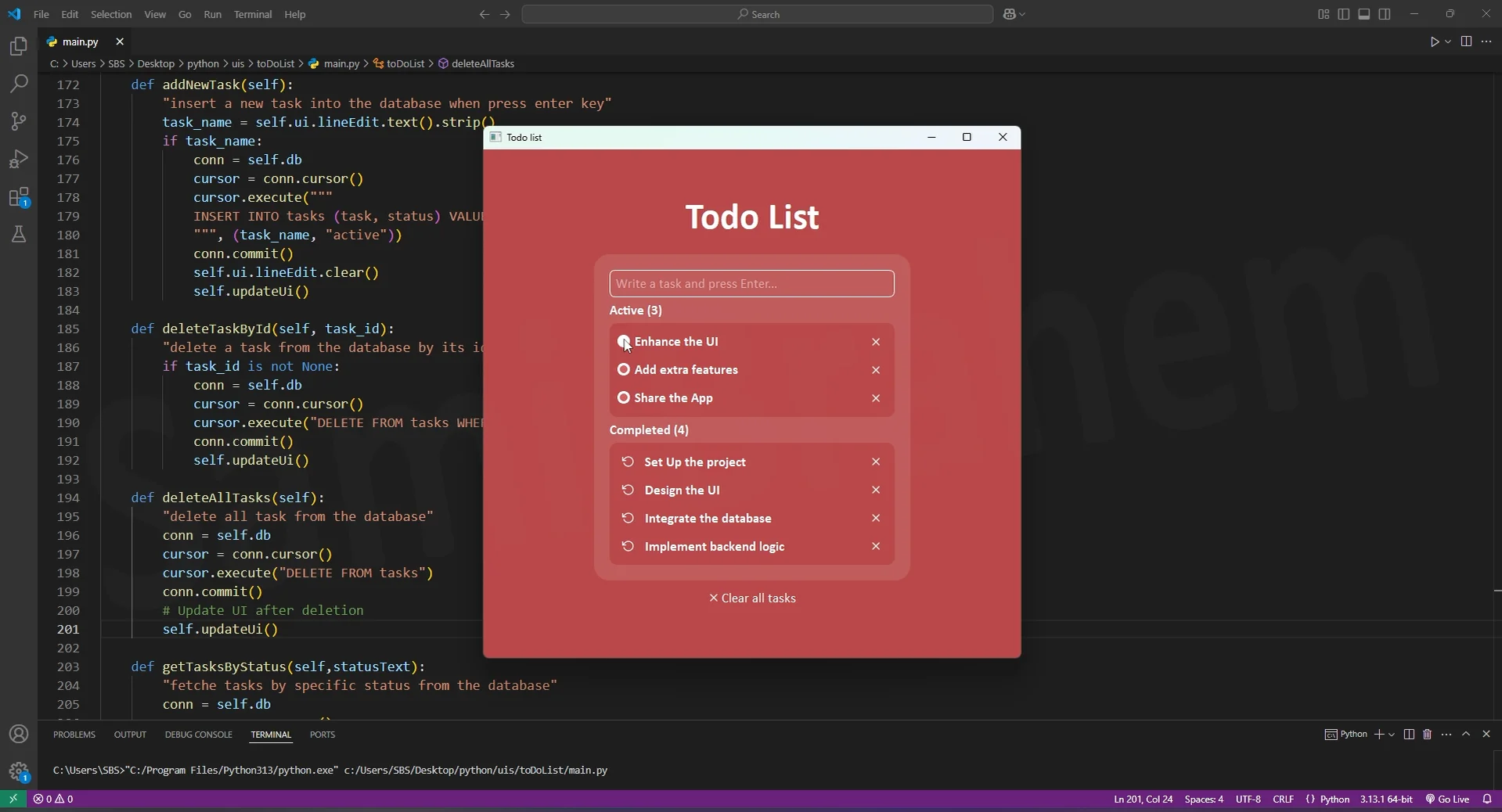Open Settings via the gear icon

point(18,771)
